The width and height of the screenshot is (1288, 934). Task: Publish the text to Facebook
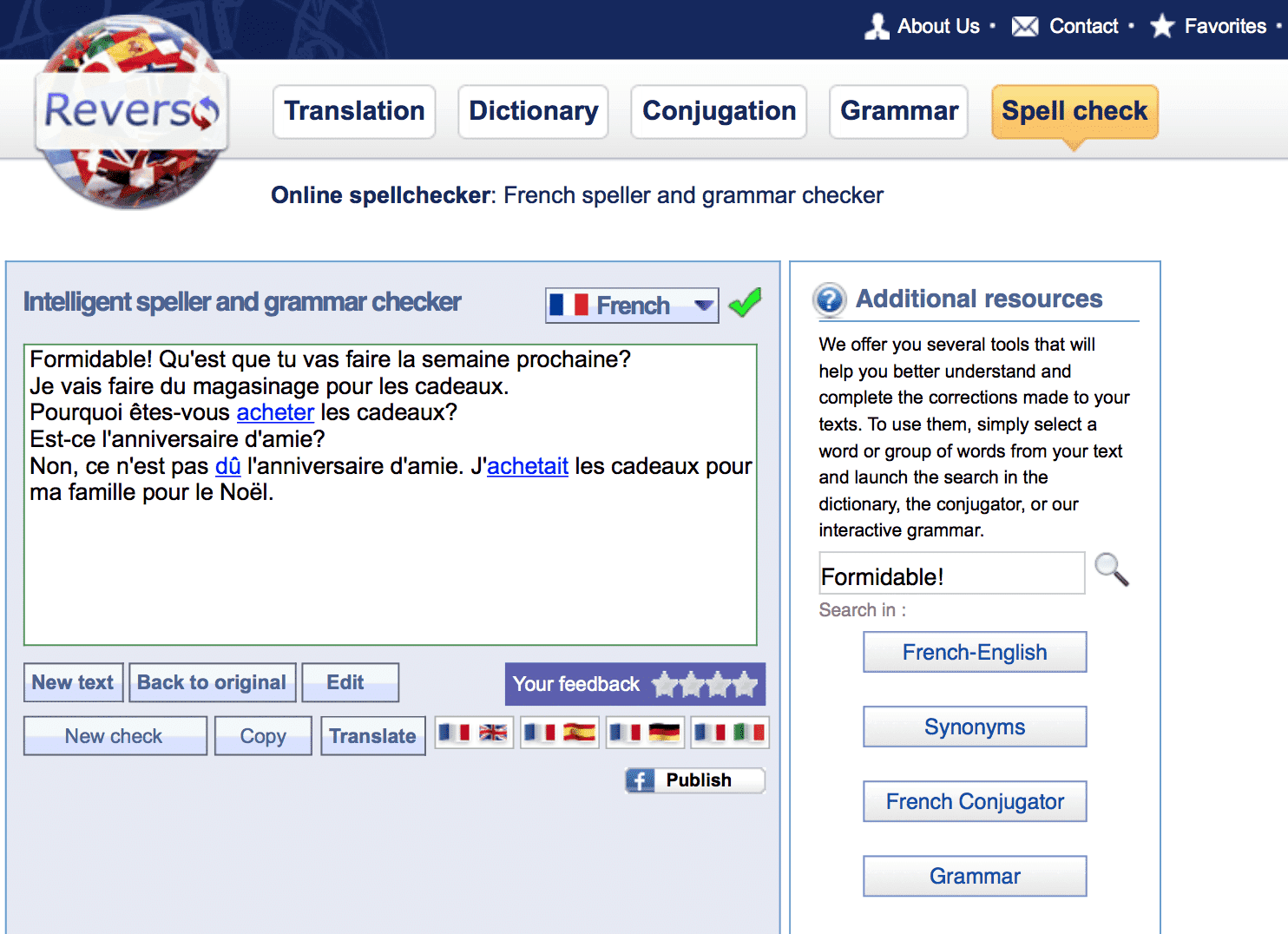[695, 780]
